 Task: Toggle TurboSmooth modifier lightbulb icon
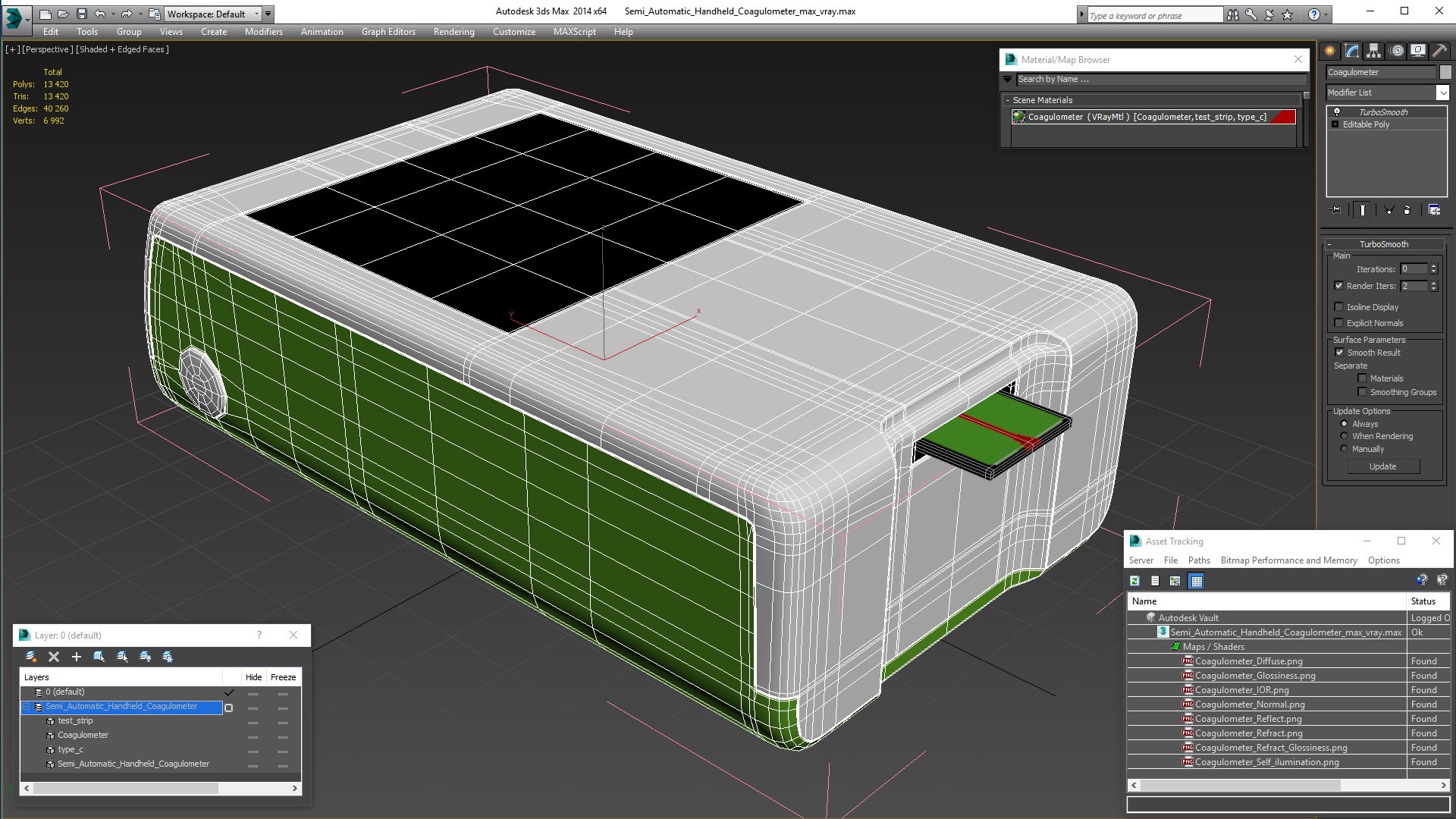click(x=1337, y=112)
